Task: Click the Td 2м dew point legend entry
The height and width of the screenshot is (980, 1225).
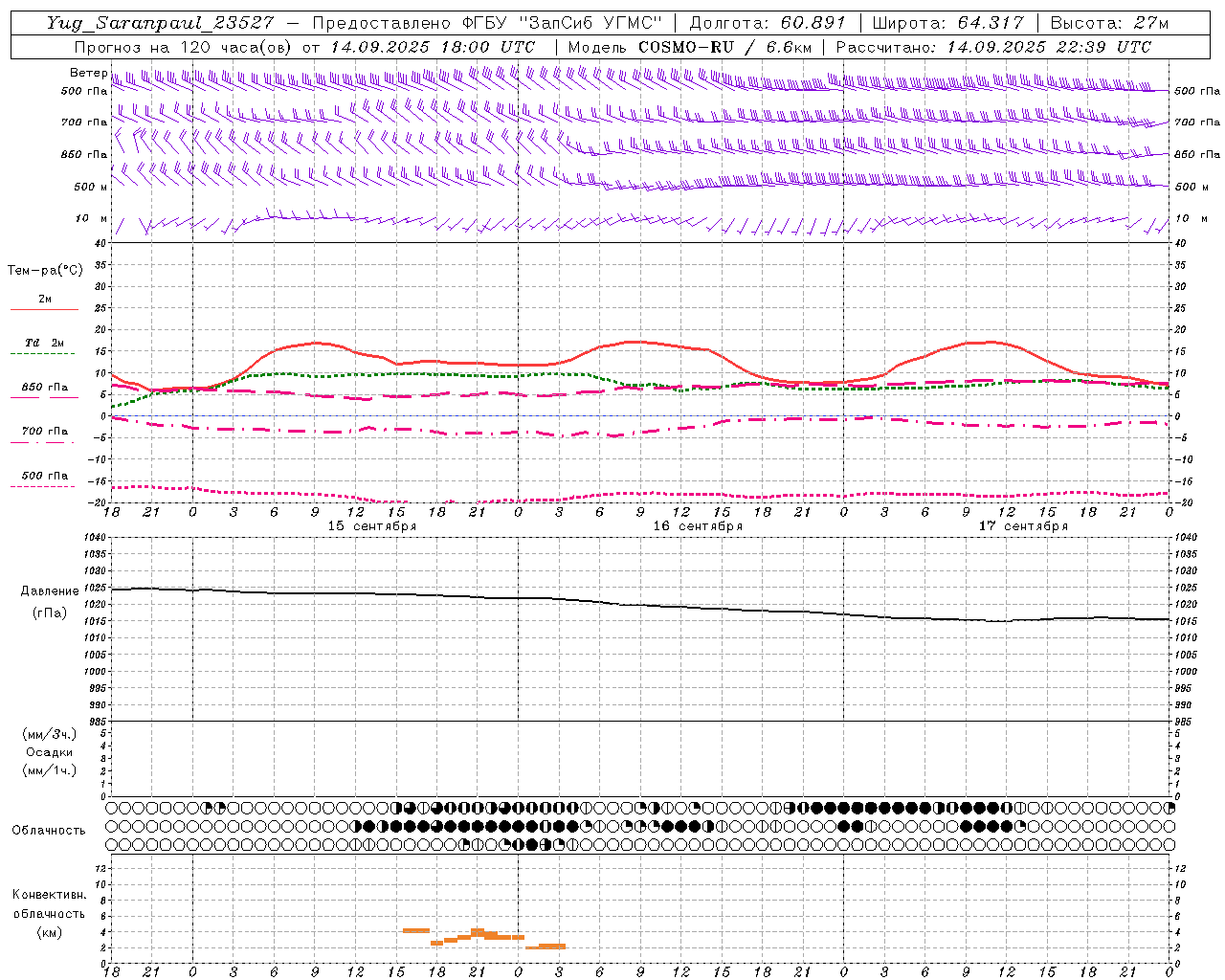Action: 45,343
